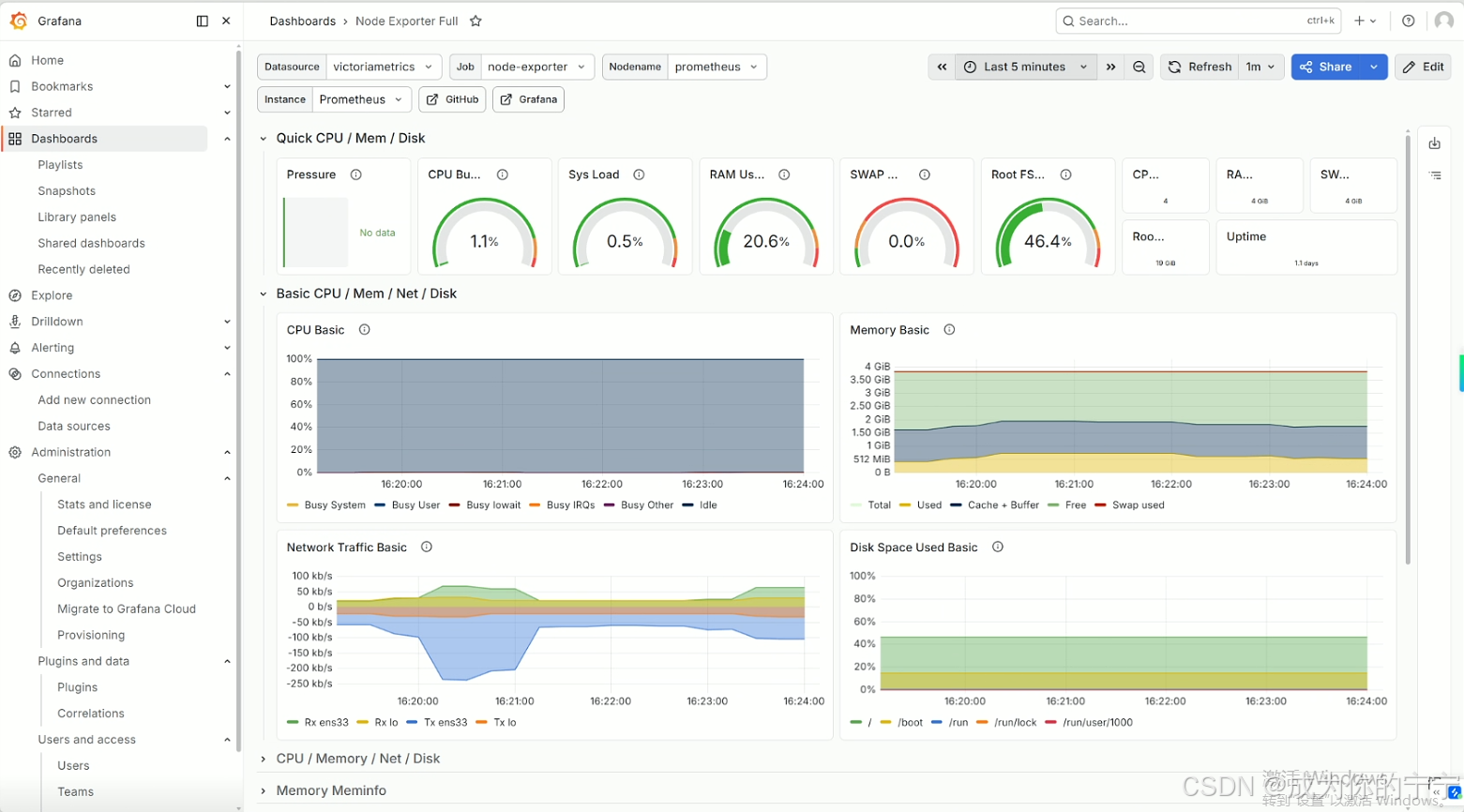Click the CPU Basic panel info icon

(365, 330)
